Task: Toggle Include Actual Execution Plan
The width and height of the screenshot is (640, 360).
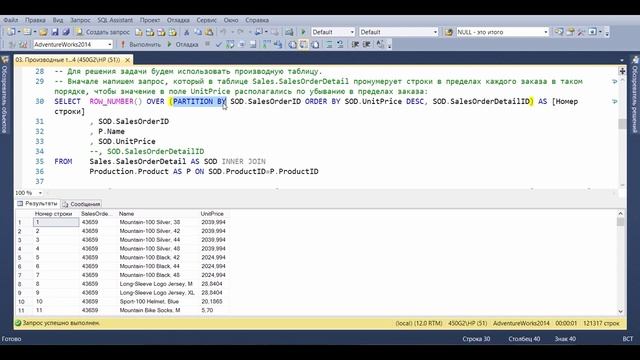Action: click(x=267, y=44)
